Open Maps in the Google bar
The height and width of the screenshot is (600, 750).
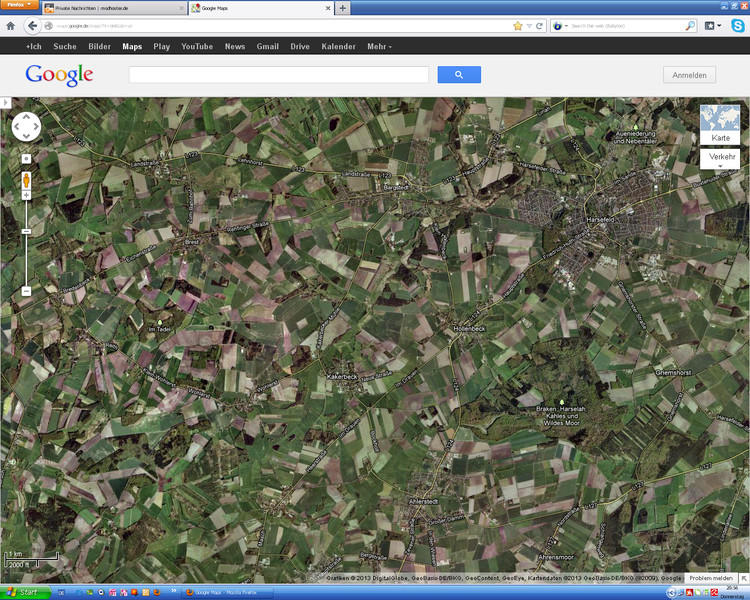[132, 46]
